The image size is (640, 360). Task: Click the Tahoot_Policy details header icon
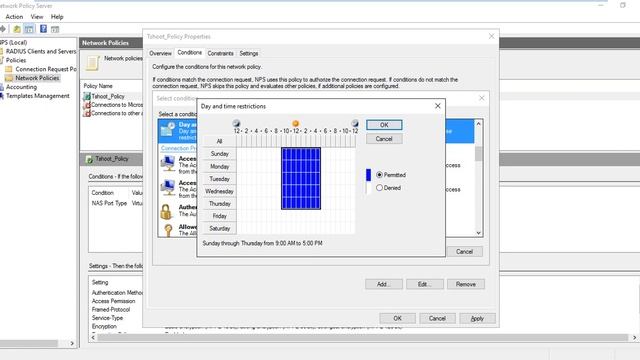(x=89, y=159)
